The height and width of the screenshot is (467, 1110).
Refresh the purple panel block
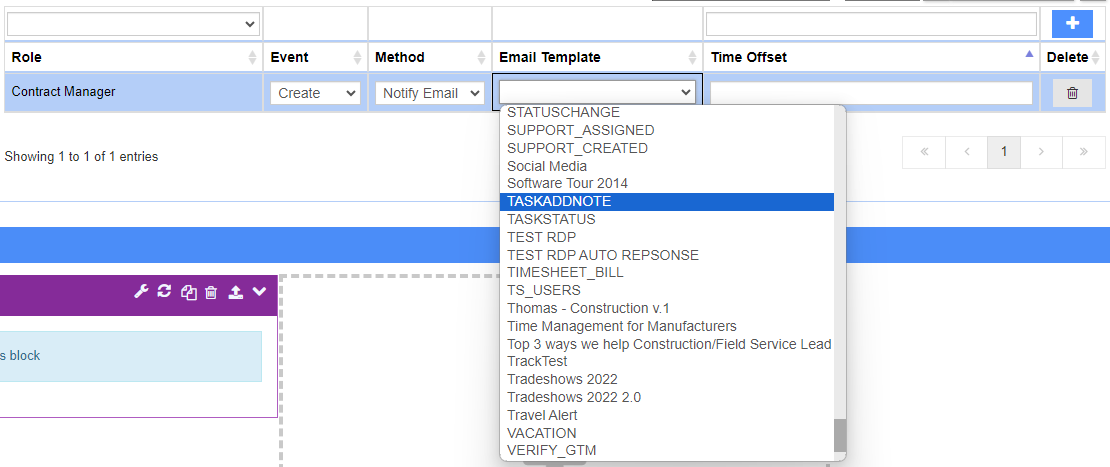165,292
